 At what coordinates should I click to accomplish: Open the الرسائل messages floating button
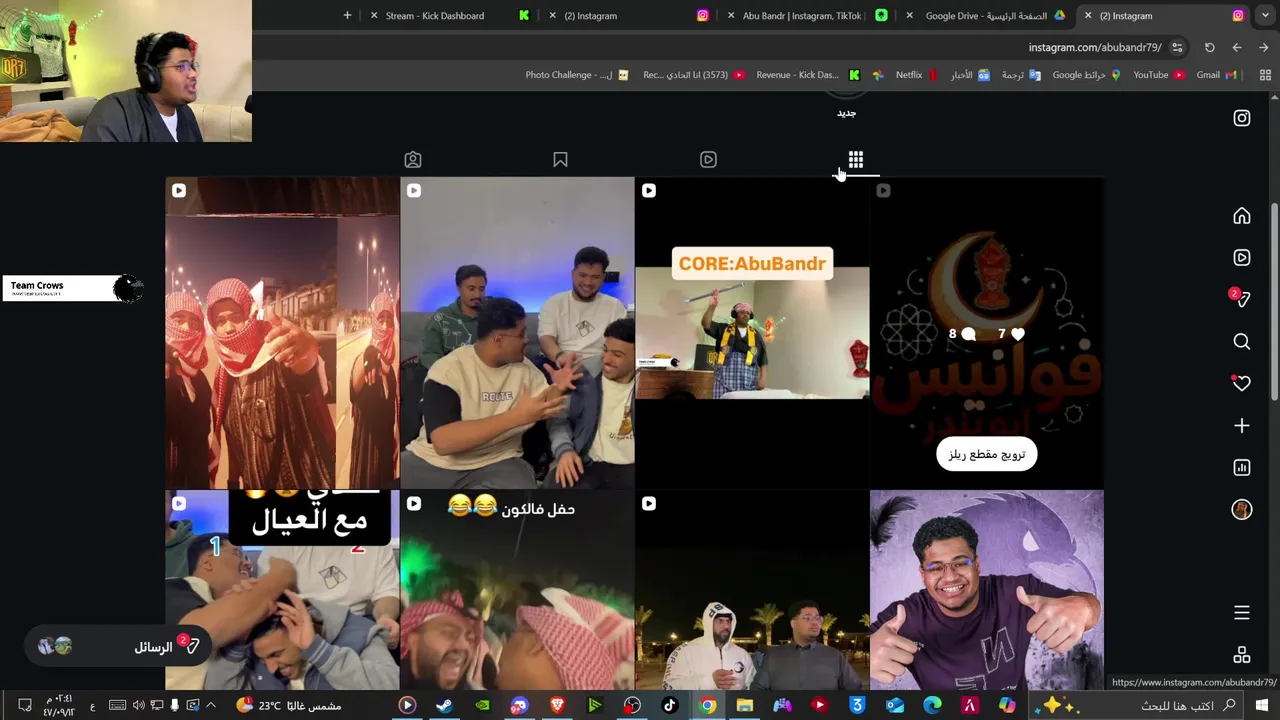pos(118,646)
